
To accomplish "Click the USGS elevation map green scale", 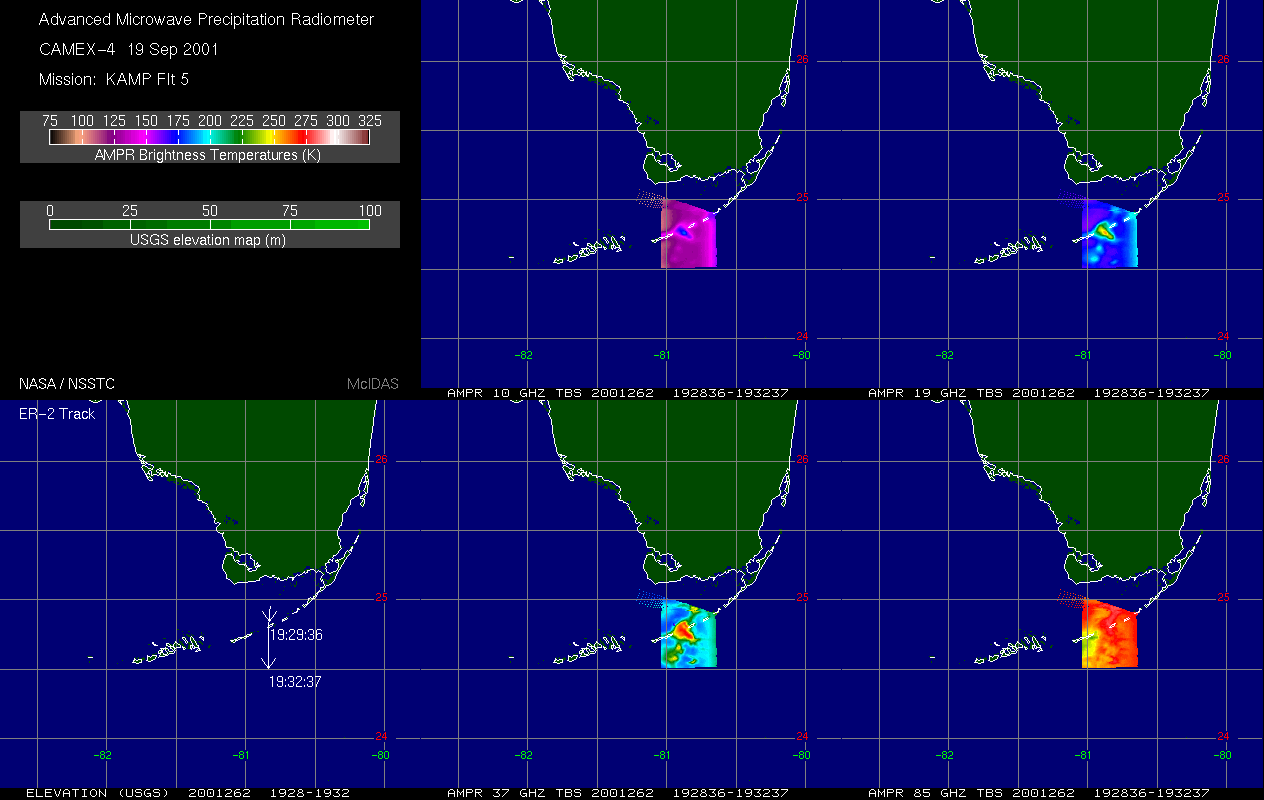I will (209, 225).
